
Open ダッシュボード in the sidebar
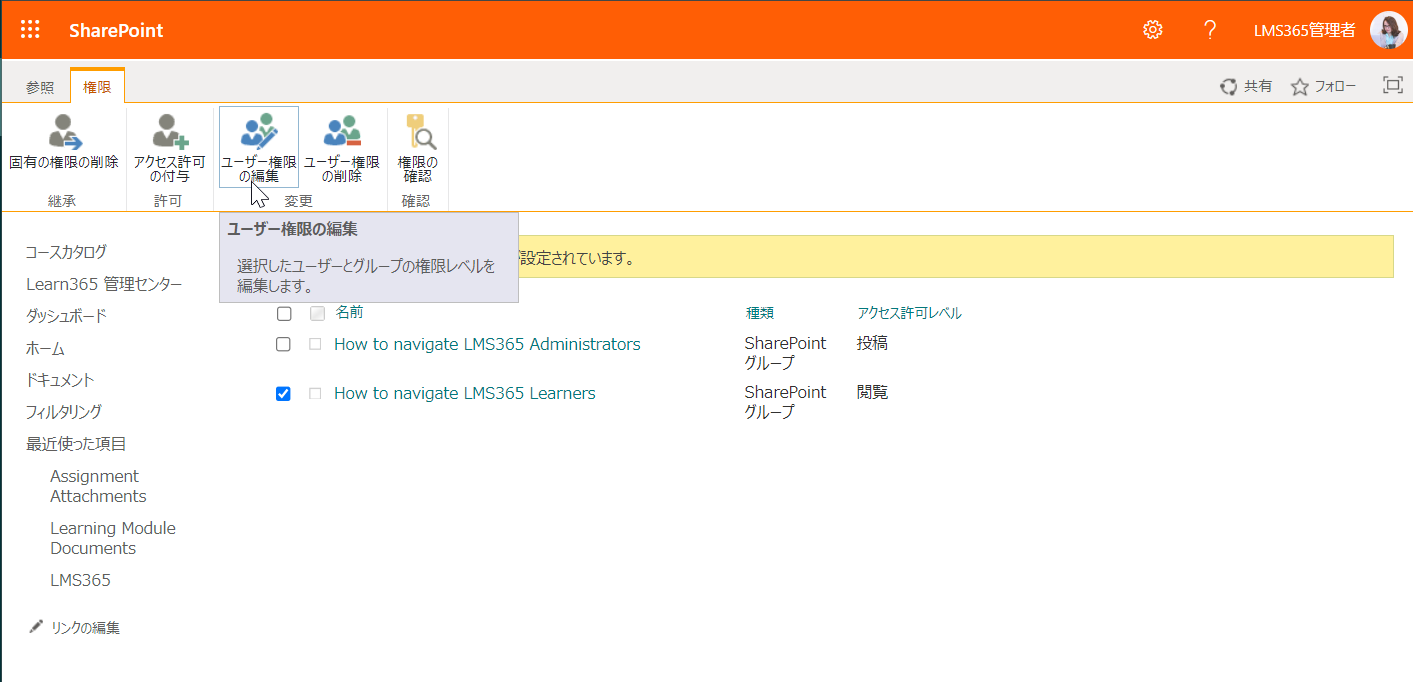pos(66,316)
